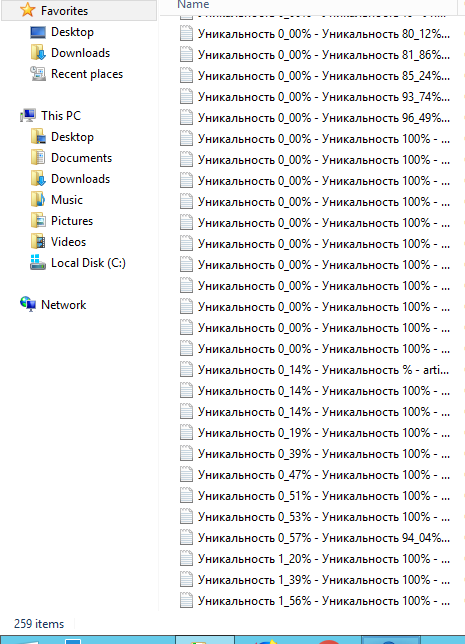This screenshot has width=465, height=644.
Task: Select Downloads under This PC
Action: (x=81, y=179)
